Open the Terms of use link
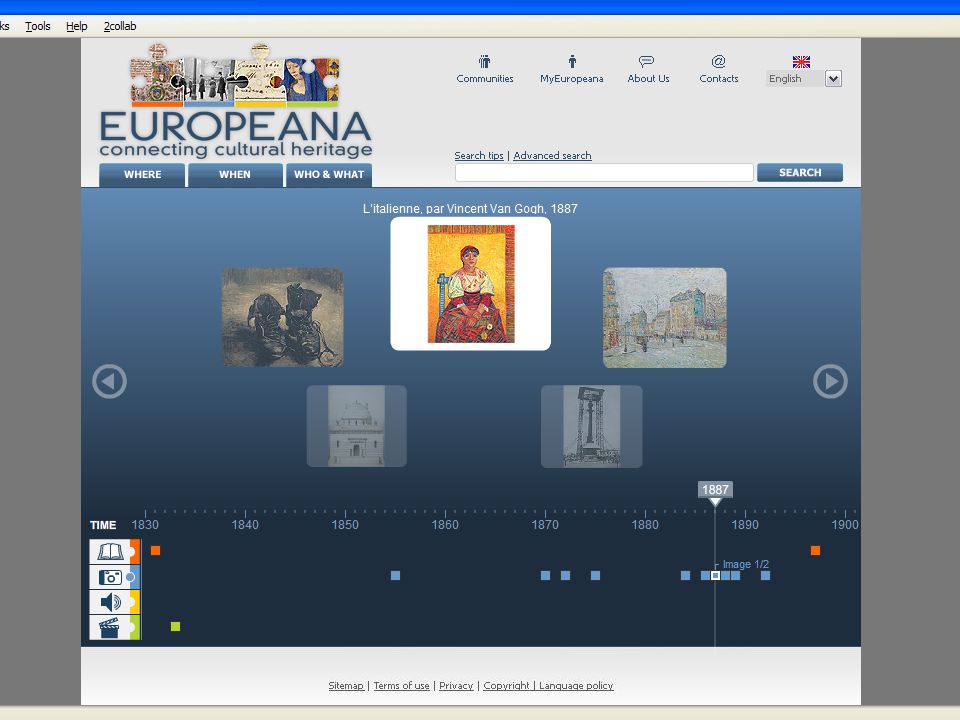The image size is (960, 720). pyautogui.click(x=402, y=686)
